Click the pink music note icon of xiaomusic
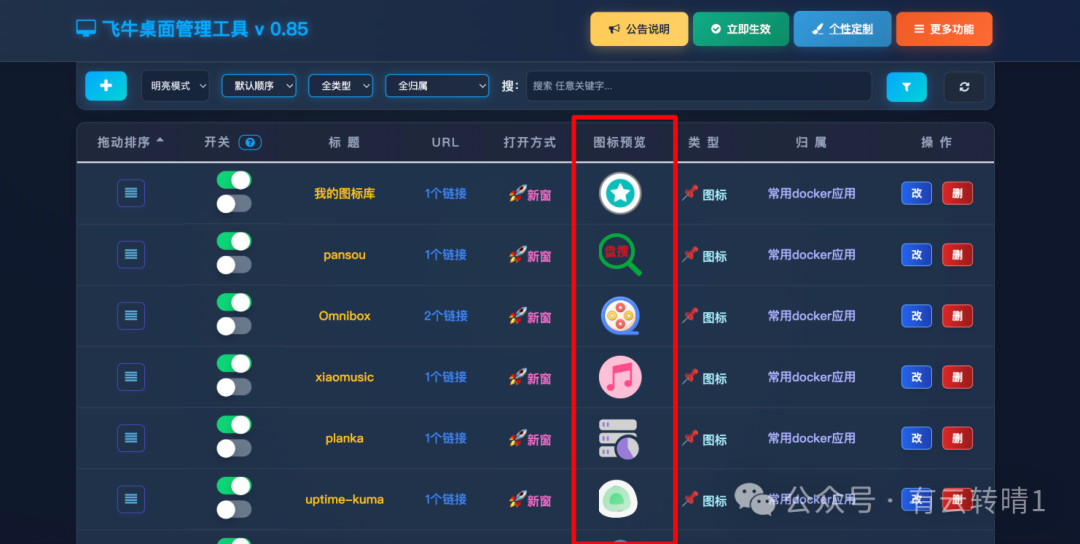Image resolution: width=1080 pixels, height=544 pixels. click(x=620, y=377)
